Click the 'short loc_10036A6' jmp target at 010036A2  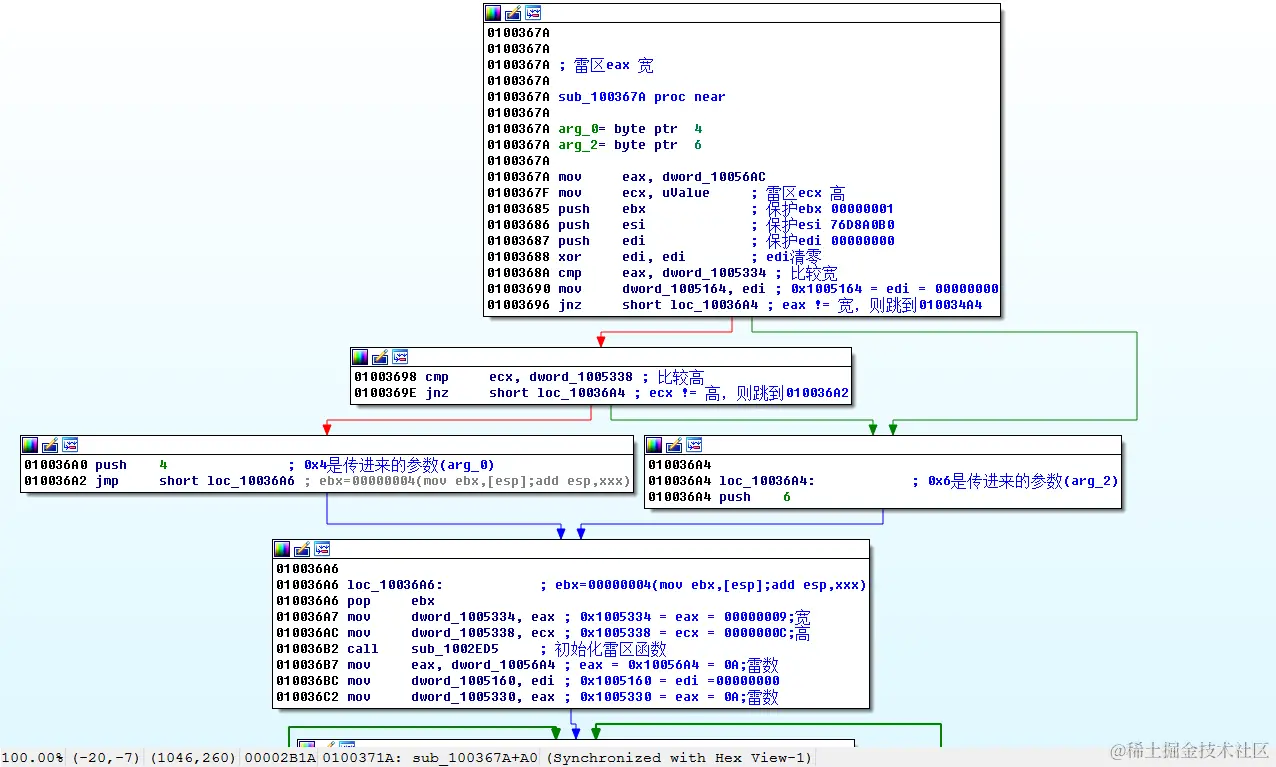[227, 481]
